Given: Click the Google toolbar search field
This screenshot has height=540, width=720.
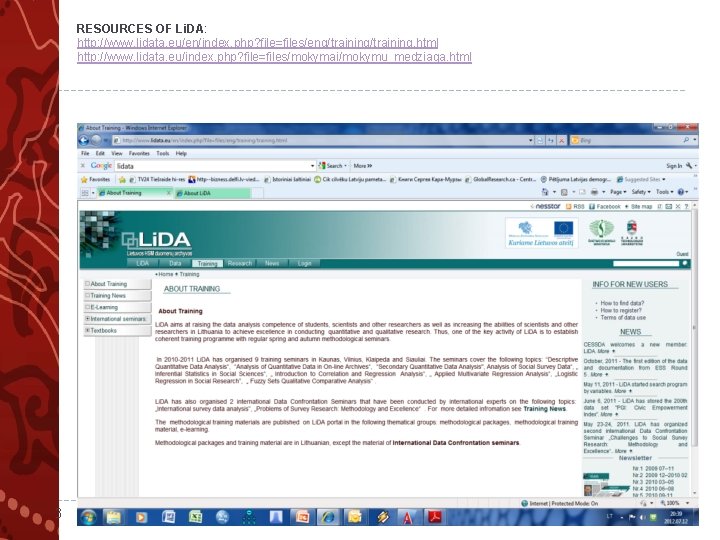Looking at the screenshot, I should 213,166.
